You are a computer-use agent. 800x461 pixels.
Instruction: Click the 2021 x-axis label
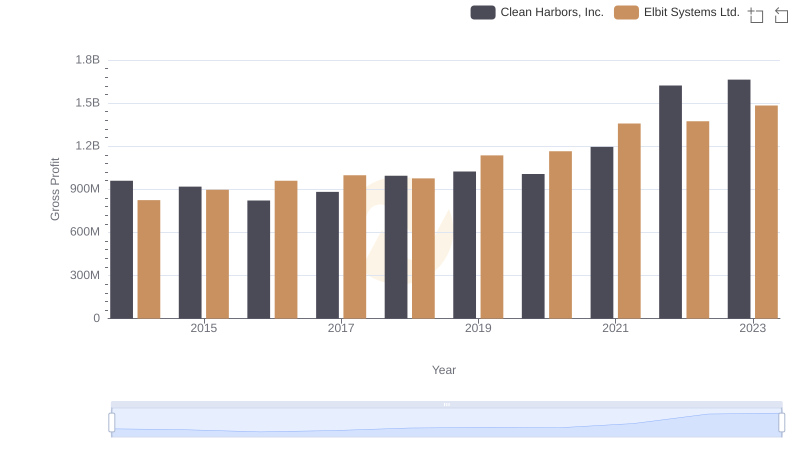click(x=615, y=328)
